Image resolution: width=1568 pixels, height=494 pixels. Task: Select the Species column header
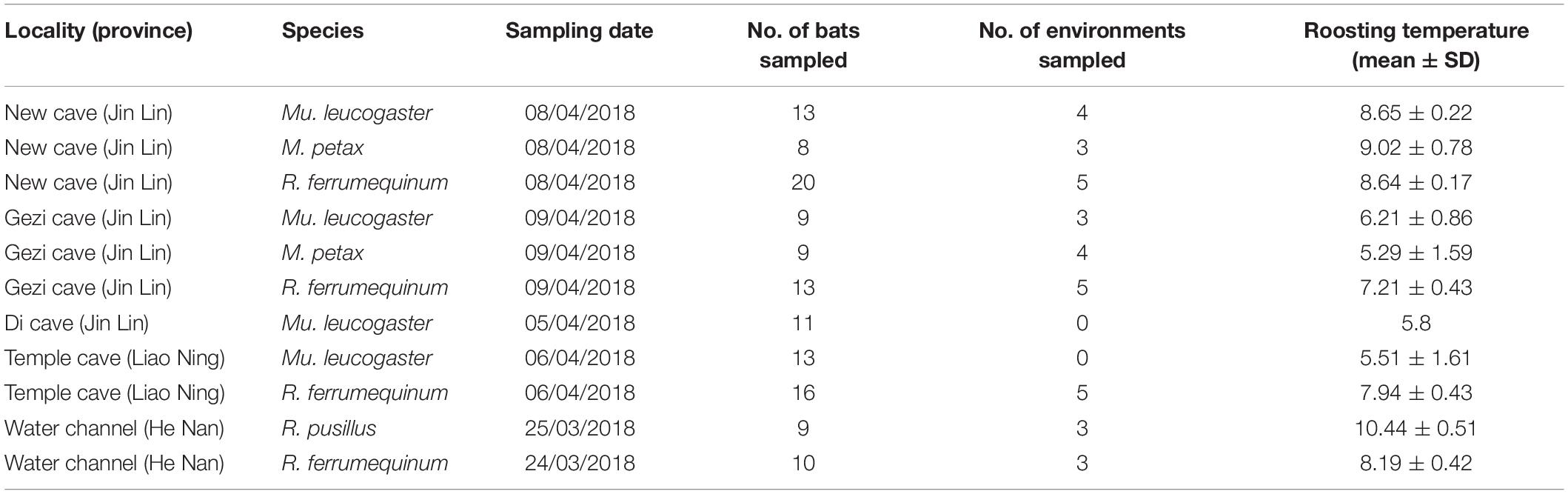pyautogui.click(x=323, y=31)
